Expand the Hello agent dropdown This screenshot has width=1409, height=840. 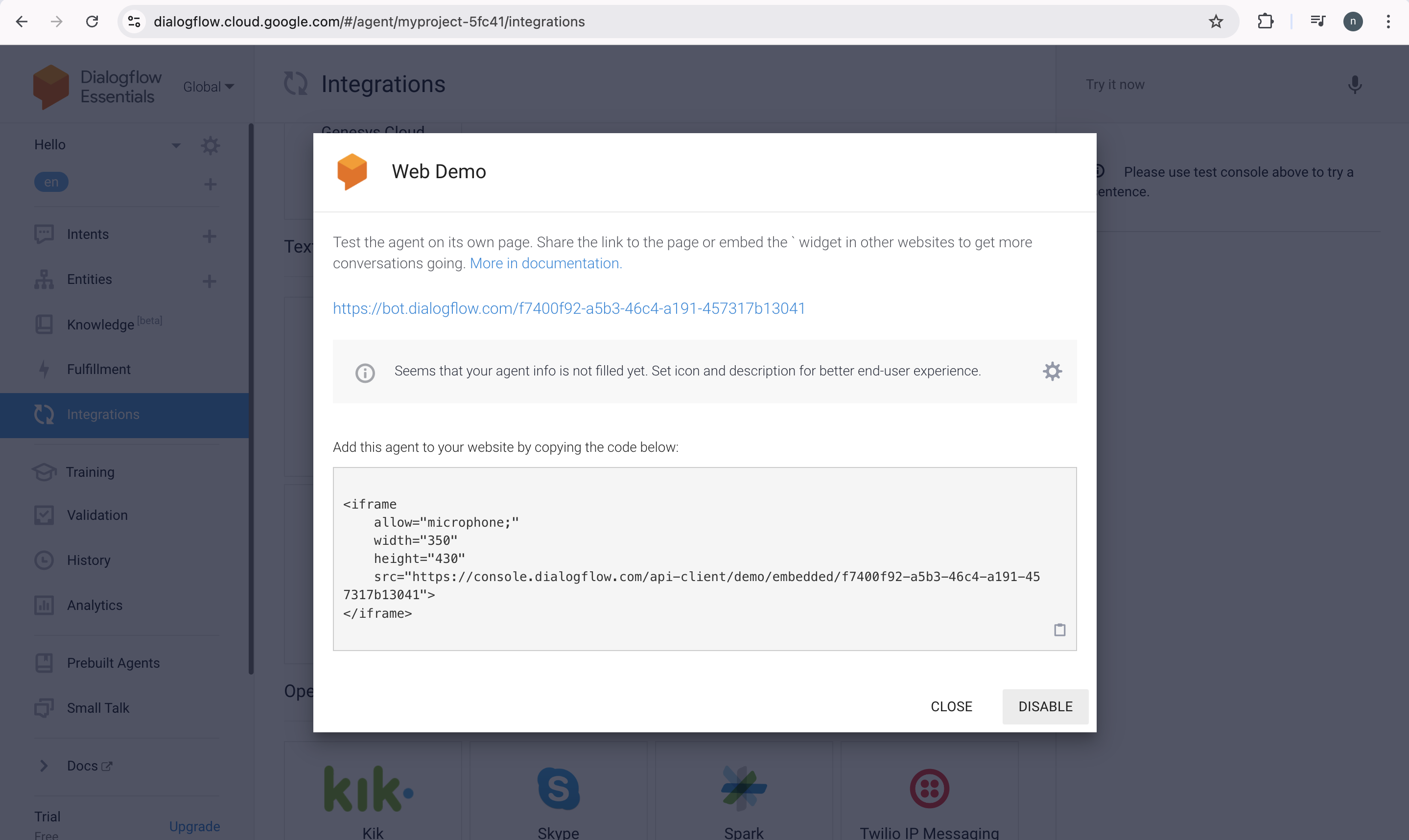pos(175,144)
